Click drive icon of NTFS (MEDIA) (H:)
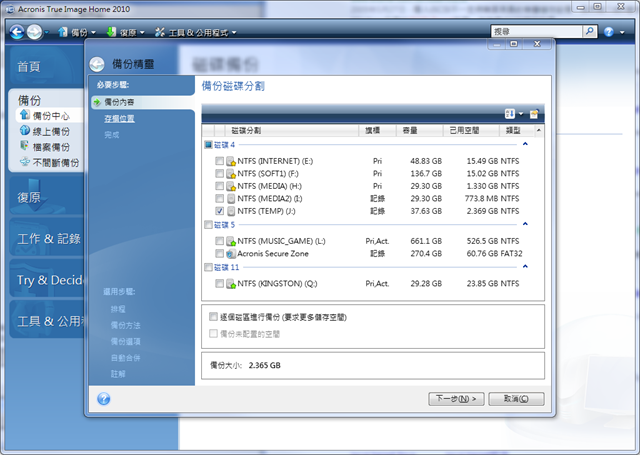This screenshot has height=455, width=640. (x=231, y=186)
